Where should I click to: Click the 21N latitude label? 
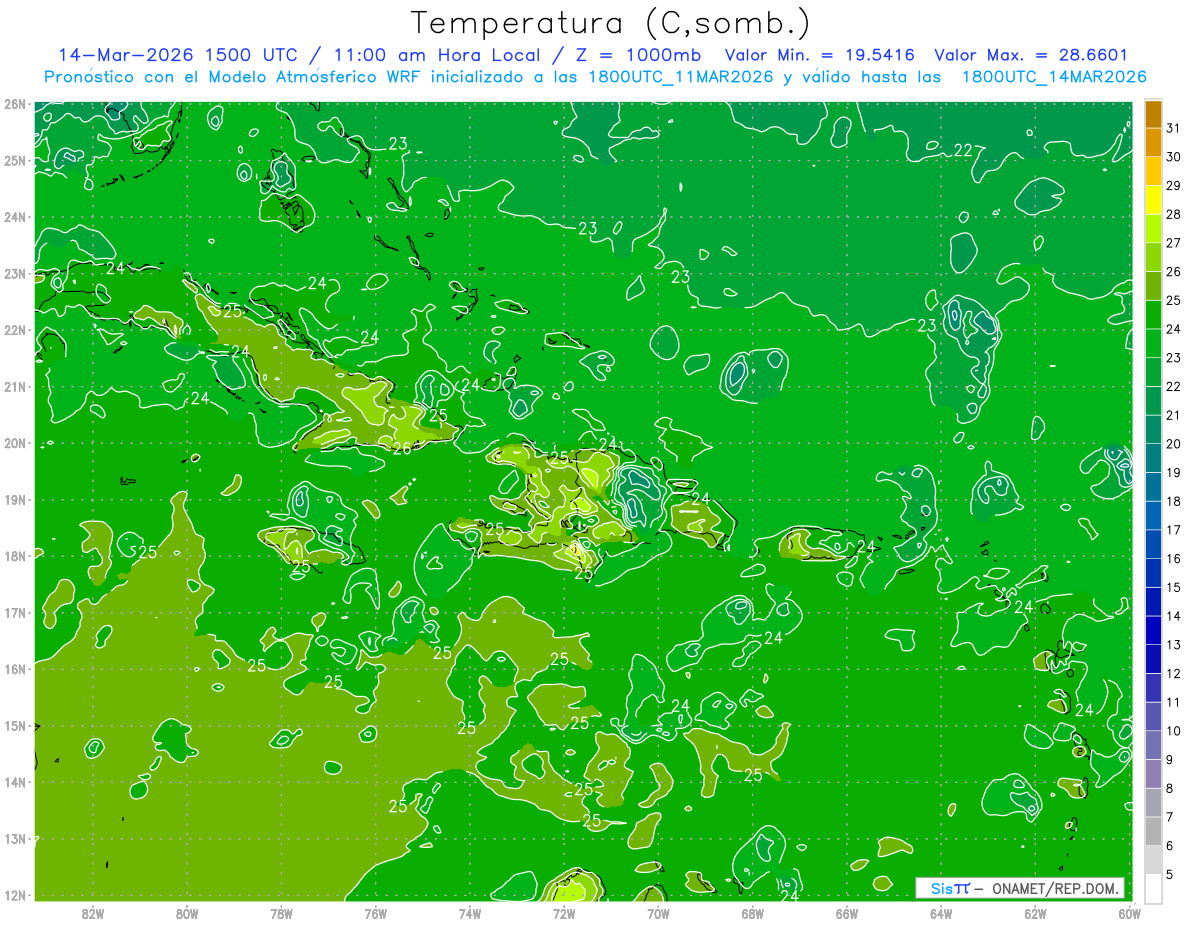[14, 386]
